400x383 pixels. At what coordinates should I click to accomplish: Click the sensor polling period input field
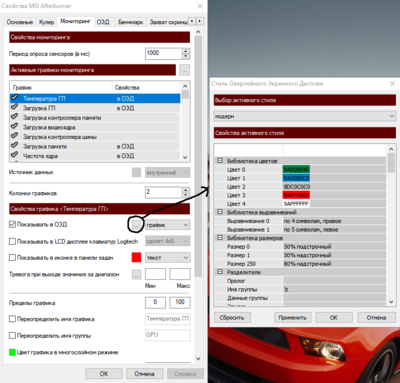click(164, 53)
